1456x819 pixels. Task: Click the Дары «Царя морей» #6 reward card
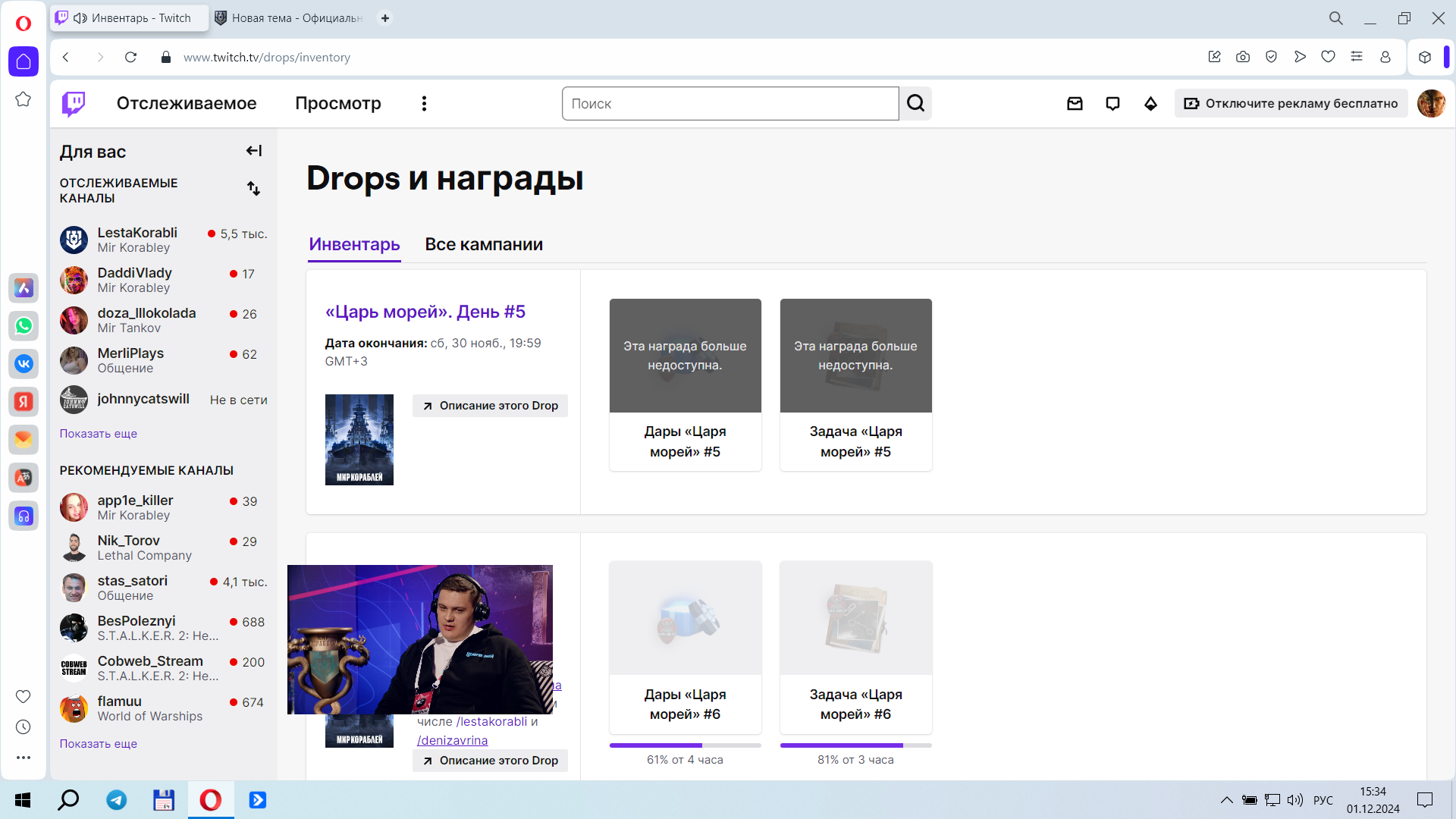click(x=685, y=648)
